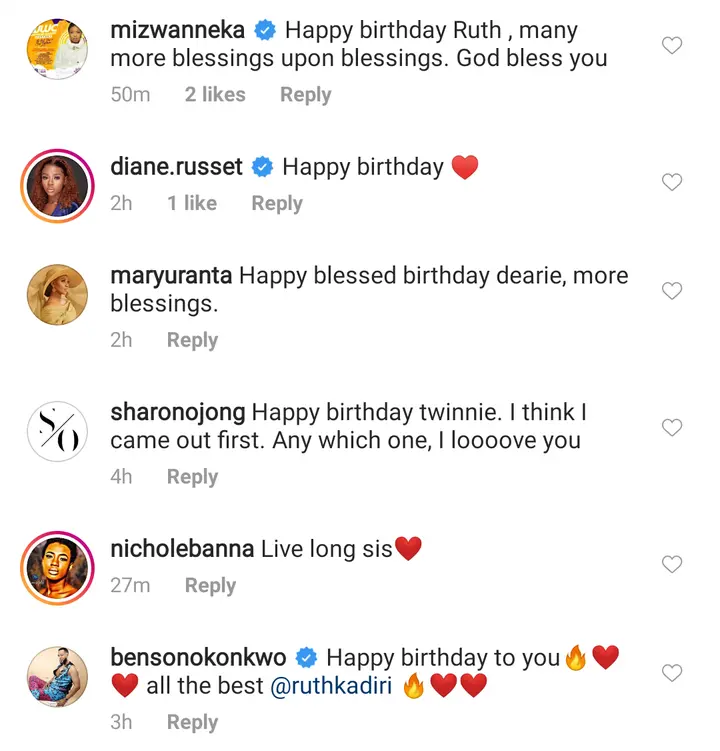Viewport: 720px width, 751px height.
Task: Reply to mizwanneka's comment
Action: click(x=305, y=95)
